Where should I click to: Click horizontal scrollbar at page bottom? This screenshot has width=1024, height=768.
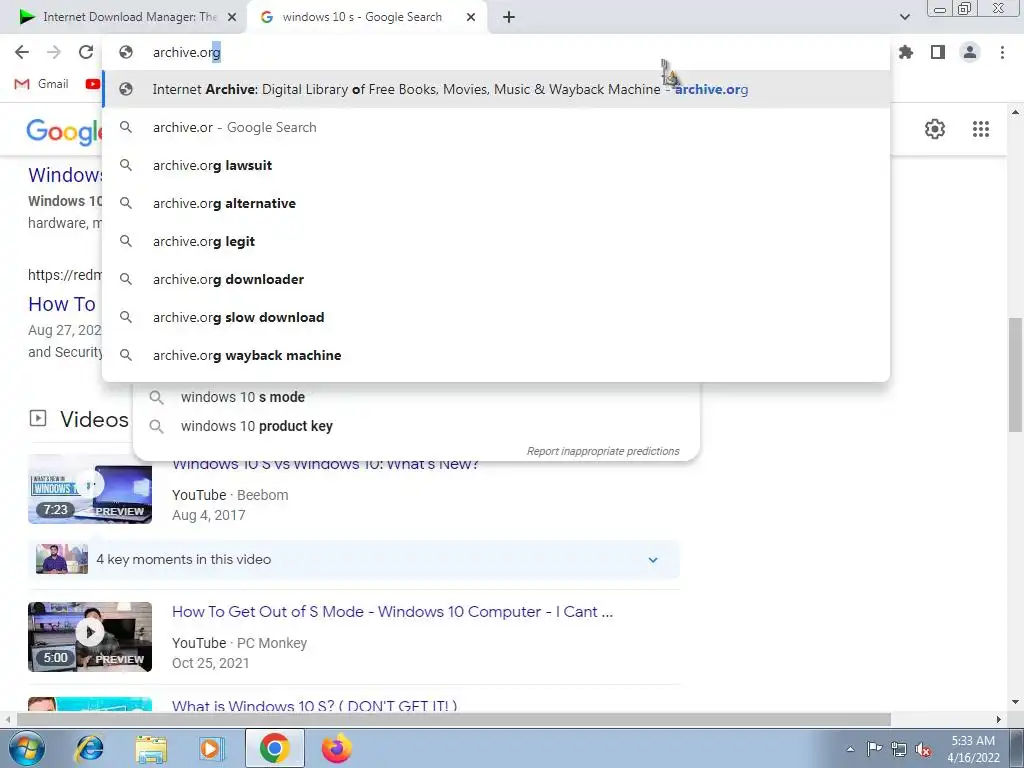(454, 719)
